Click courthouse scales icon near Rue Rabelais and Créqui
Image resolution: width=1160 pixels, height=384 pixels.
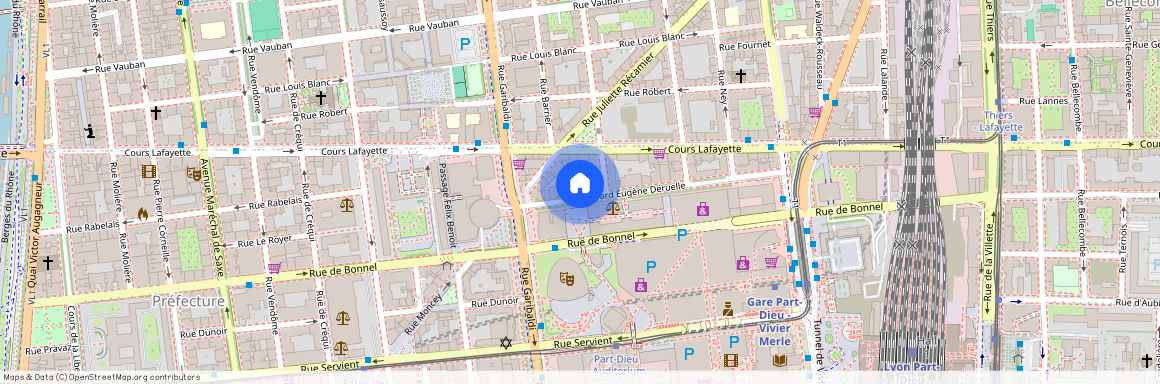point(347,204)
